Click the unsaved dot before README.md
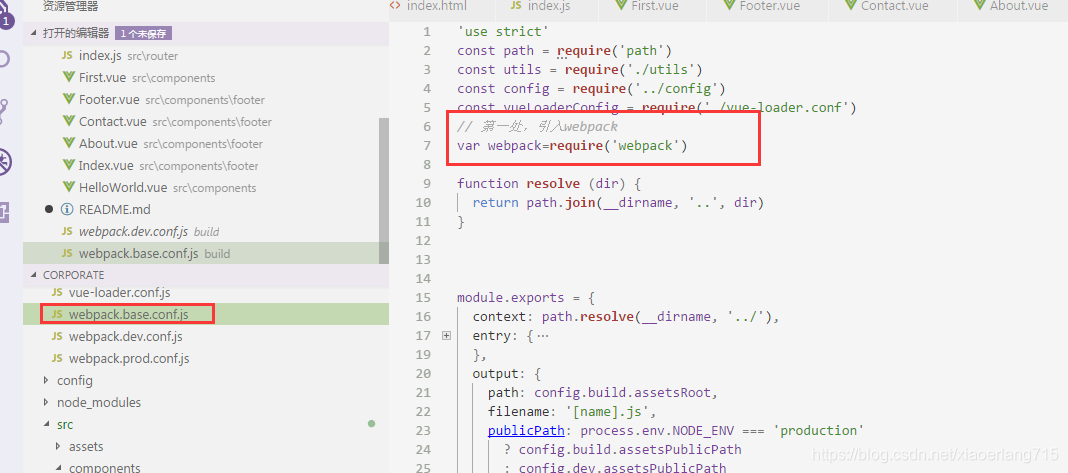This screenshot has width=1068, height=473. (48, 209)
